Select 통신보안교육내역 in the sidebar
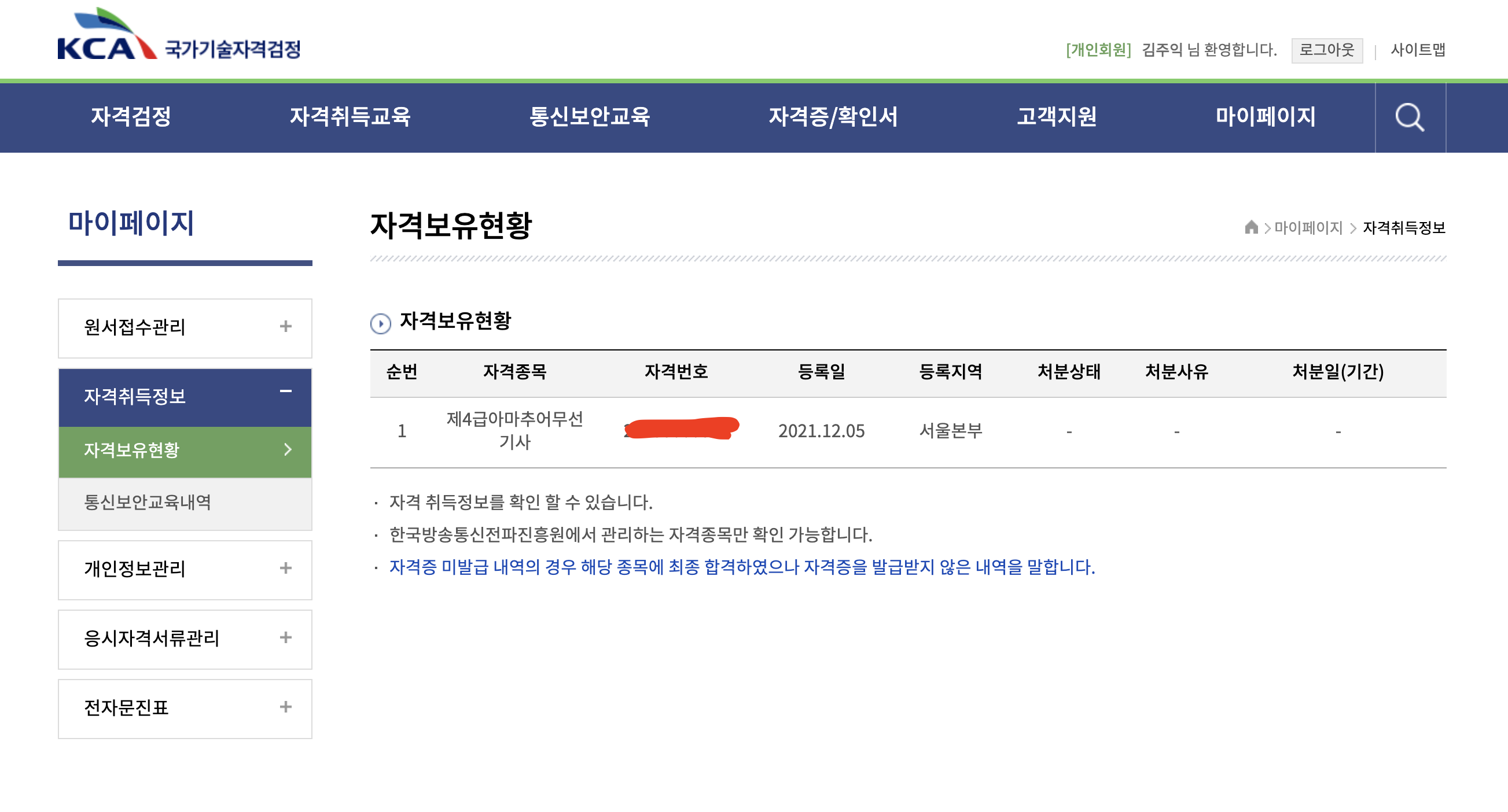1508x812 pixels. click(148, 502)
